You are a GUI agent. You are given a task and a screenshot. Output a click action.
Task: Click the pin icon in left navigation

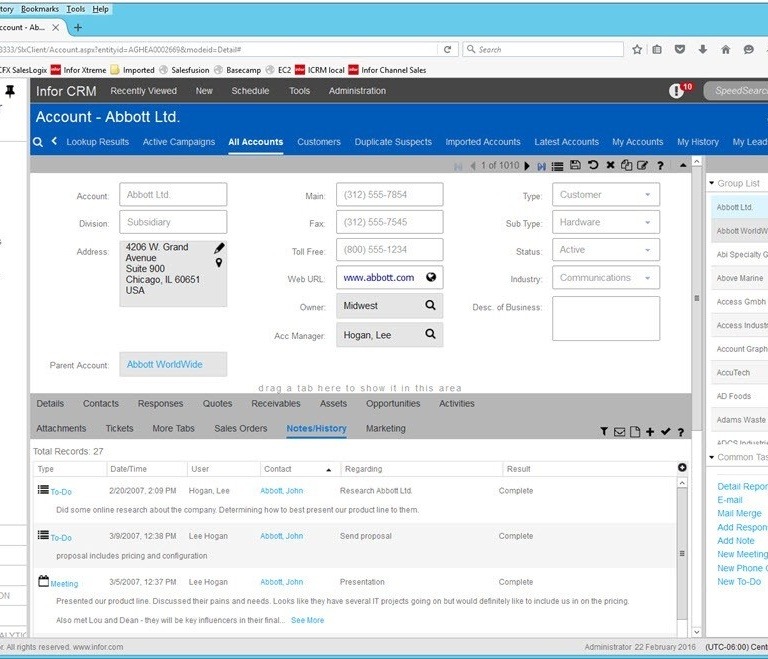point(10,91)
